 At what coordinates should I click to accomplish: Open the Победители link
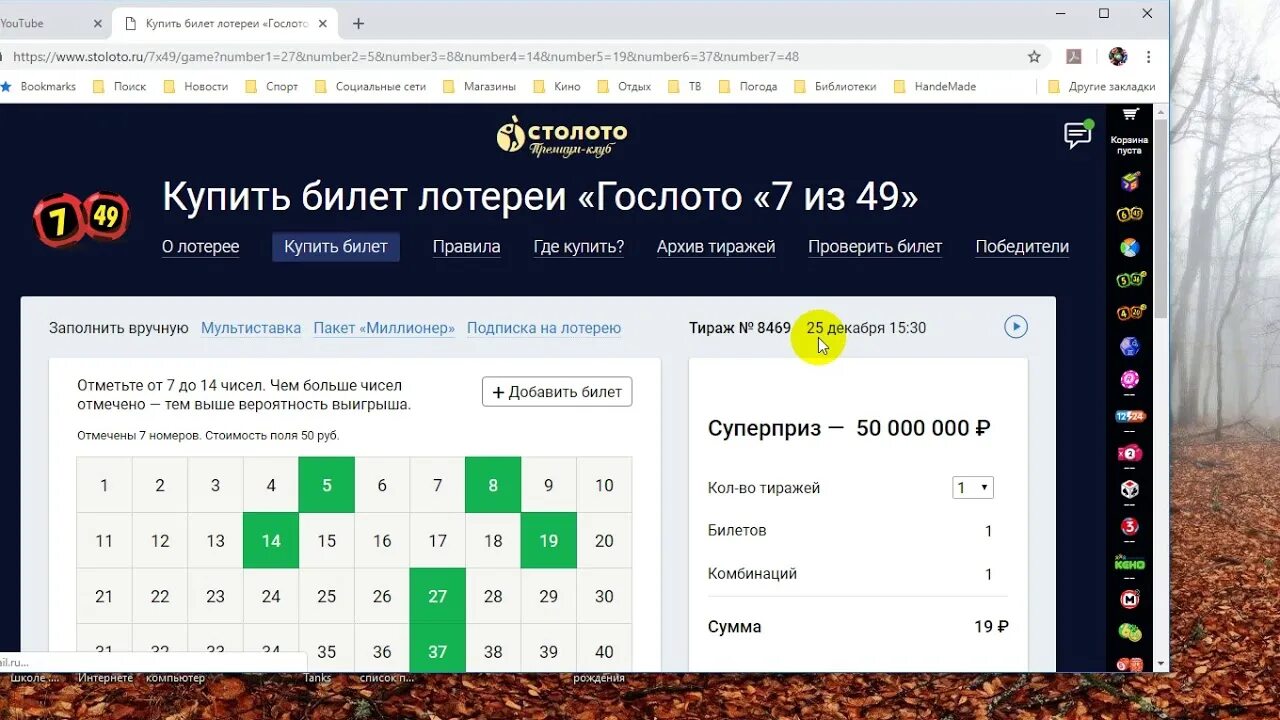coord(1022,246)
